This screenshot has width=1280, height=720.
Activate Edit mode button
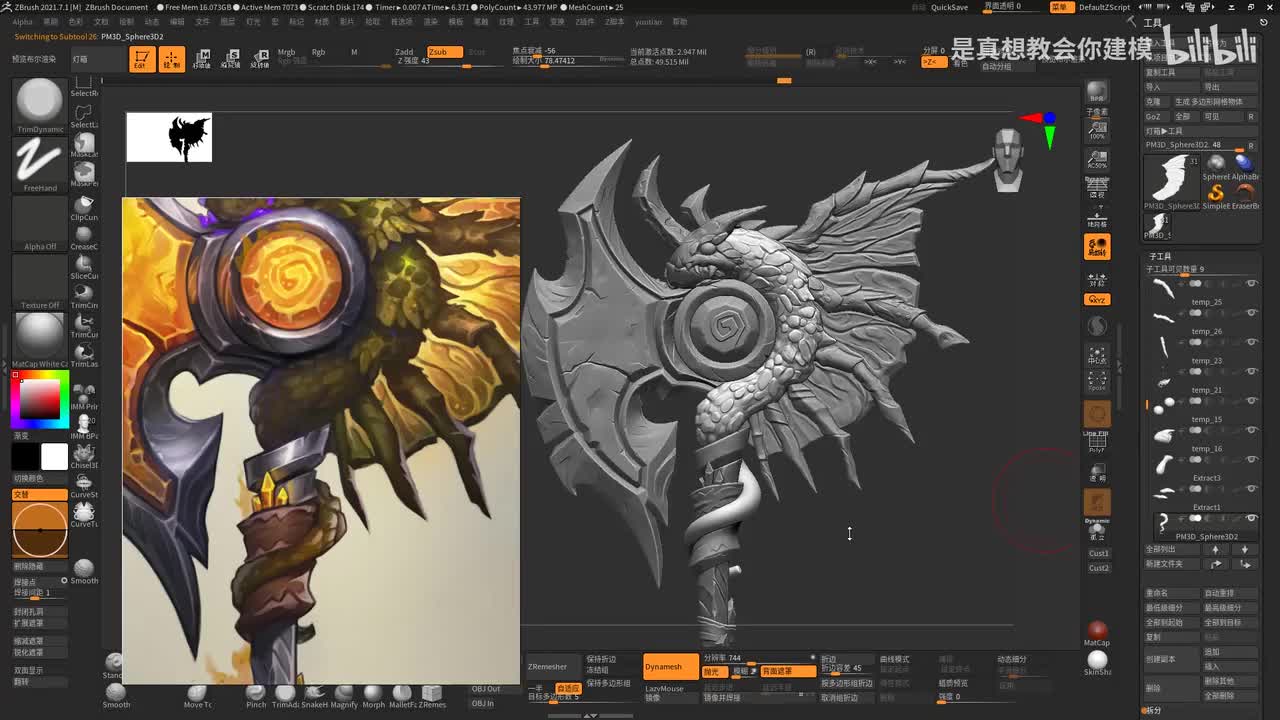click(x=142, y=59)
